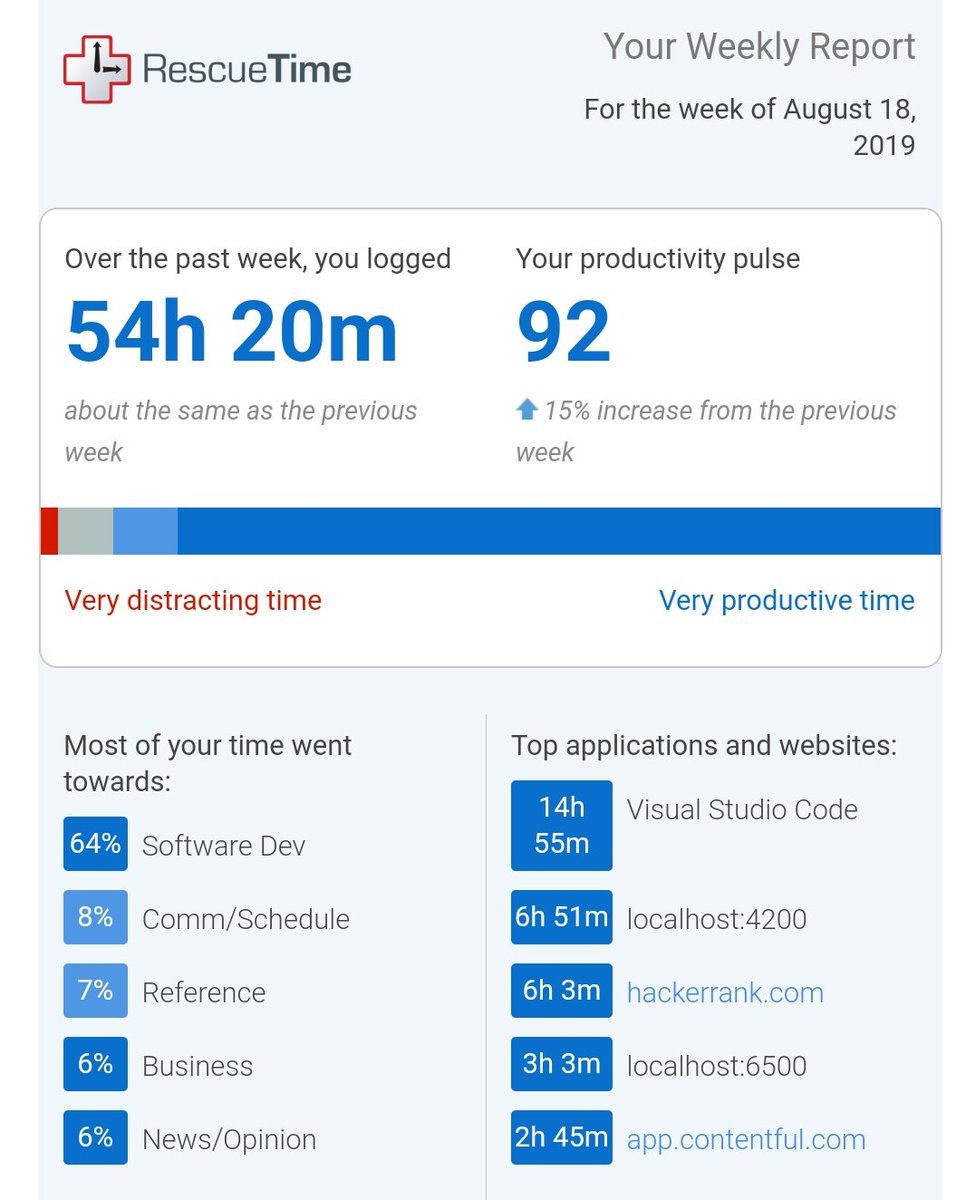966x1200 pixels.
Task: Click 'about the same as the previous week' note
Action: (x=241, y=431)
